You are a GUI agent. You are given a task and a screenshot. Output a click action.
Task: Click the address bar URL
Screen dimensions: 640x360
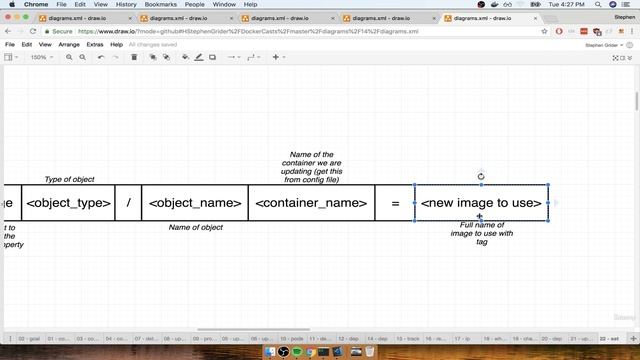[x=248, y=31]
